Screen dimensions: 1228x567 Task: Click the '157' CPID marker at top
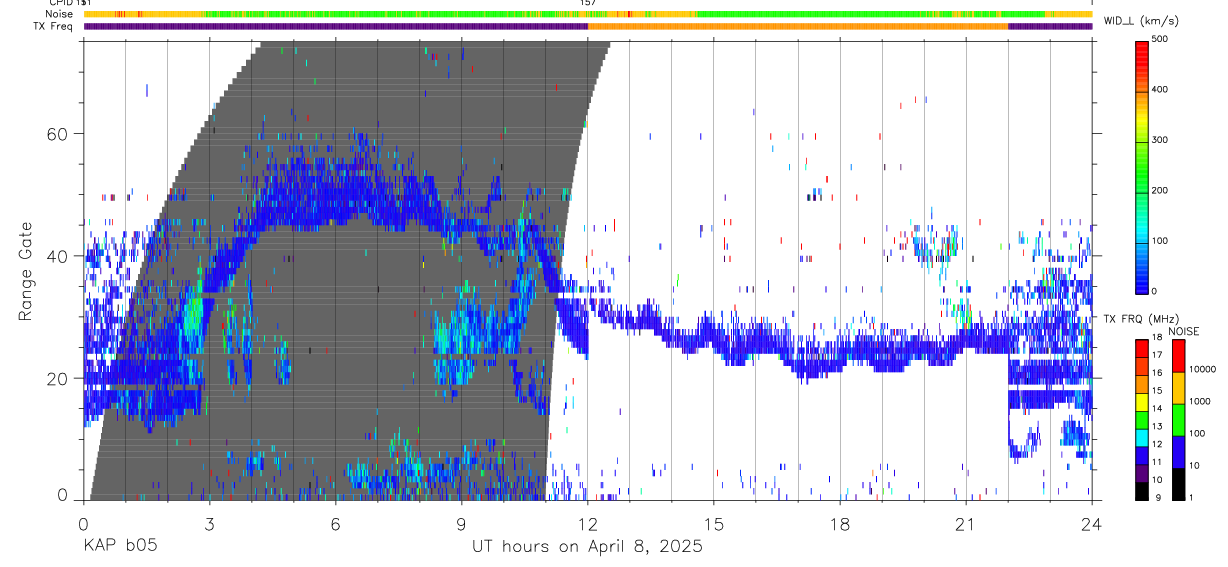588,3
